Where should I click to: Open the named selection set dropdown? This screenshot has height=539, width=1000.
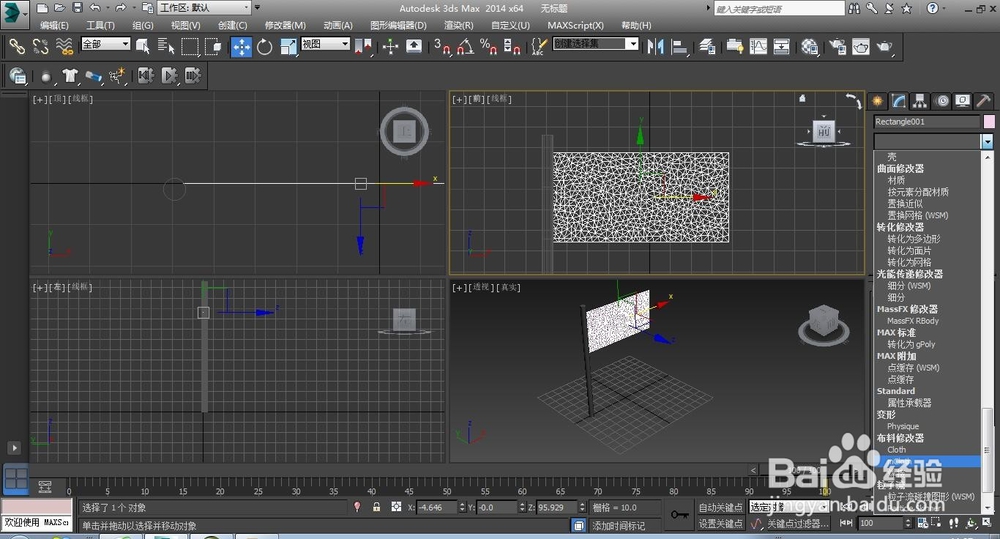[x=632, y=44]
